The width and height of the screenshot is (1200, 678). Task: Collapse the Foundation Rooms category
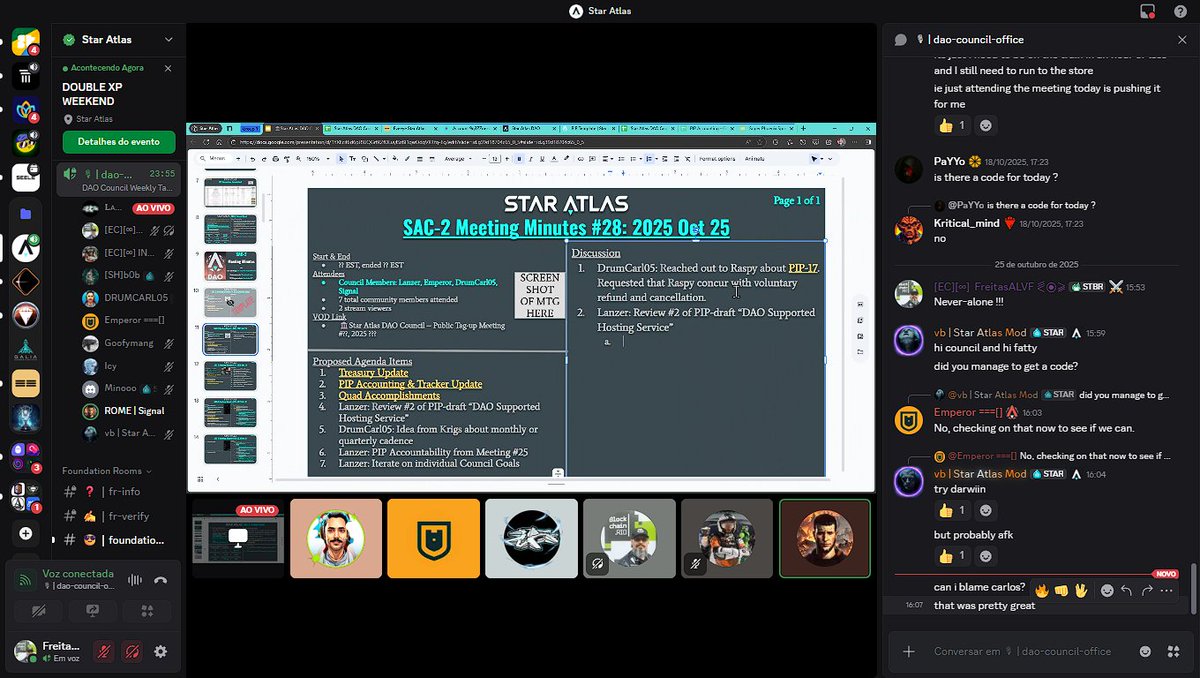click(x=107, y=471)
